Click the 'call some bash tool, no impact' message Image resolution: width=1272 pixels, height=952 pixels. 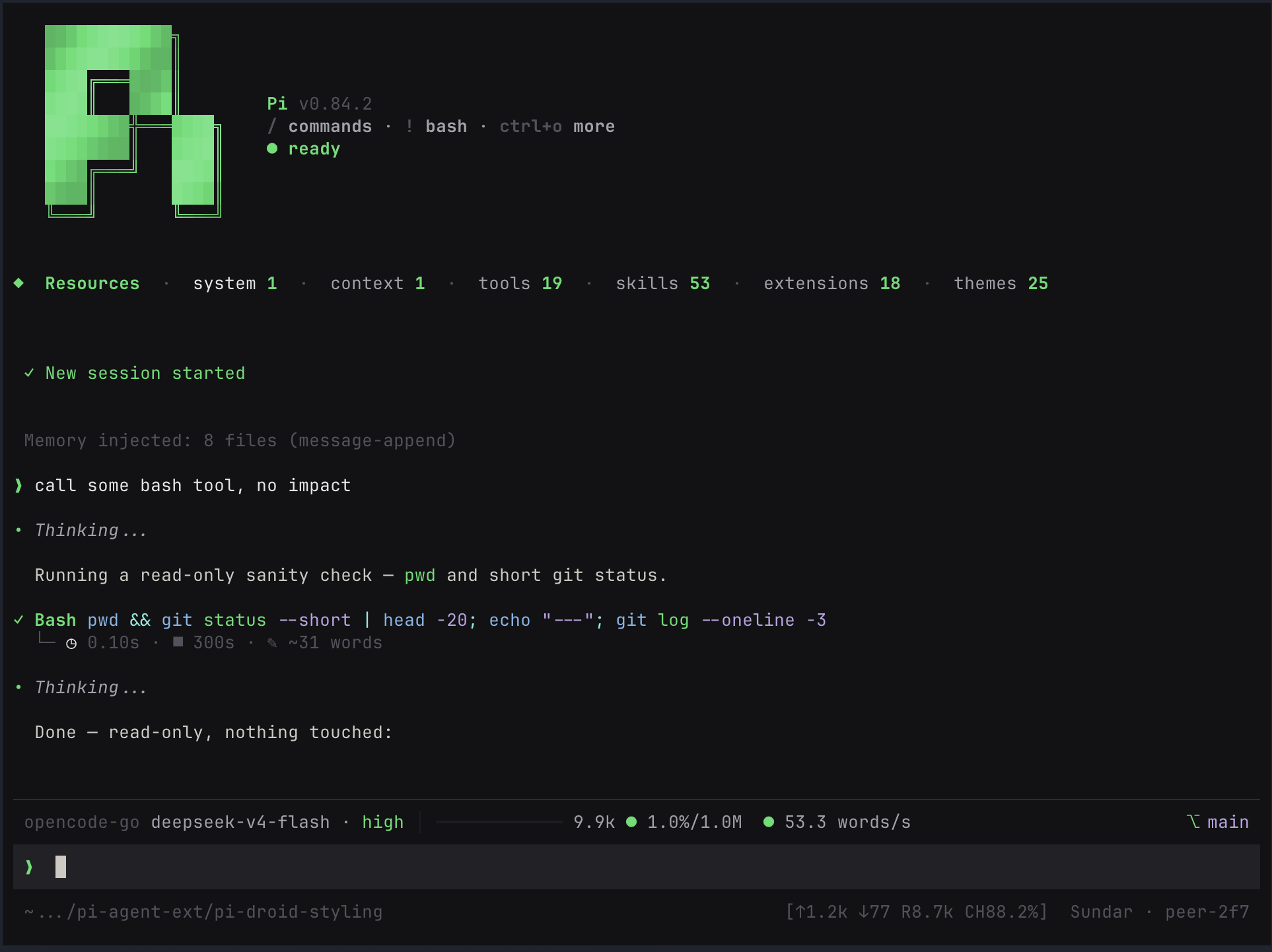[193, 486]
